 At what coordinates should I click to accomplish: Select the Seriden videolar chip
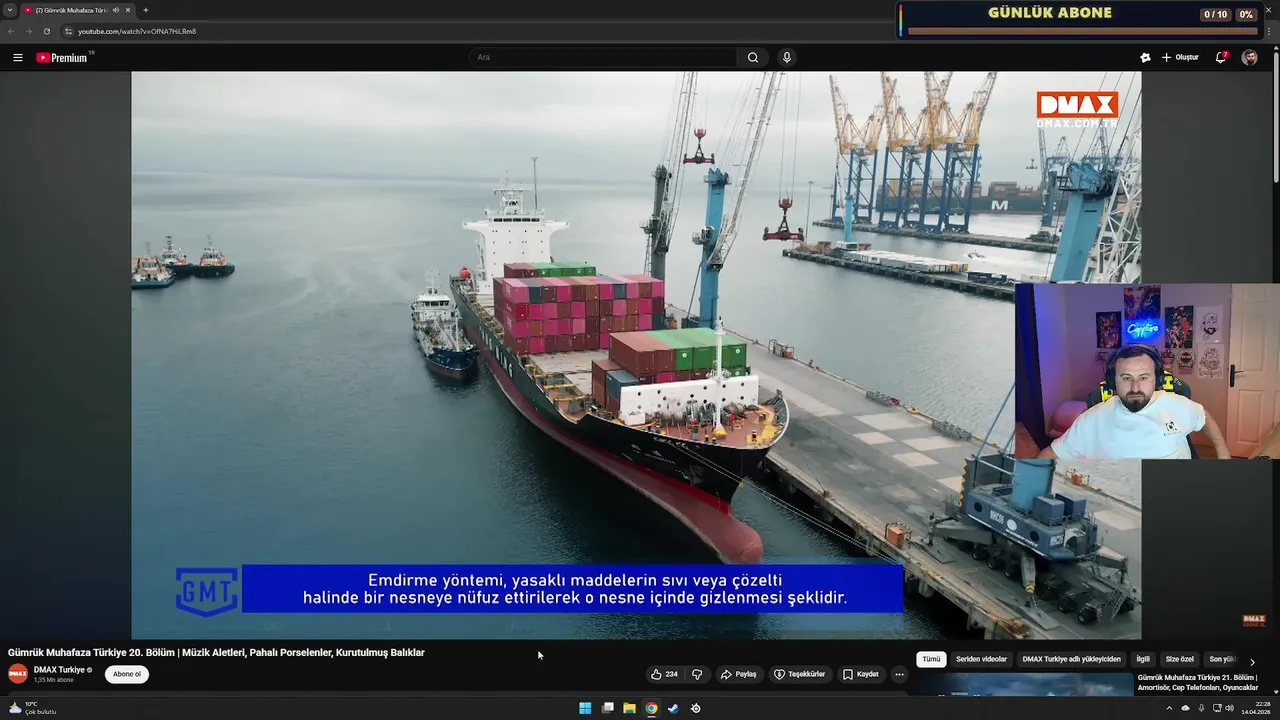pyautogui.click(x=981, y=660)
